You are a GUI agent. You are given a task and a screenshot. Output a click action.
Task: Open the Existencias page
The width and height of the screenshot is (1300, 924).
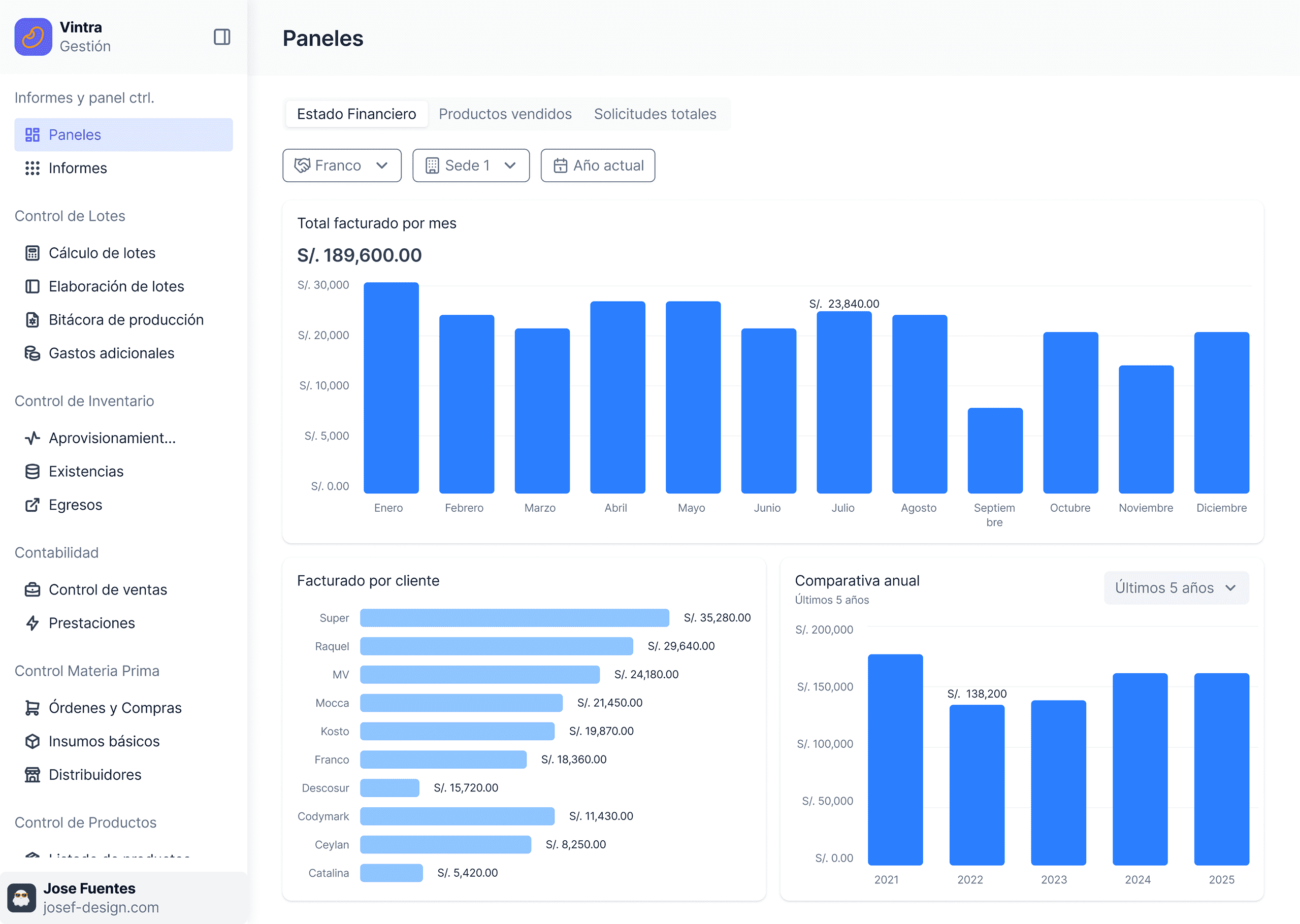tap(123, 472)
